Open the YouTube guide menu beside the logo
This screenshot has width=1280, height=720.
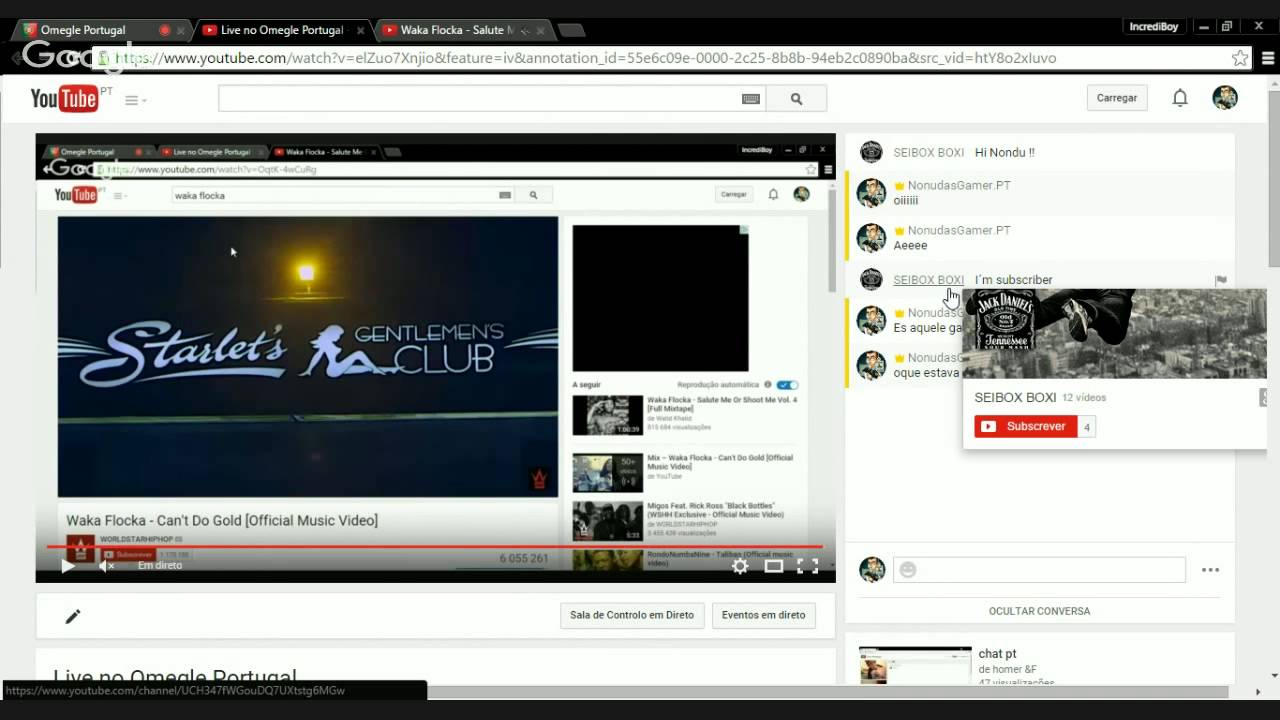(135, 100)
